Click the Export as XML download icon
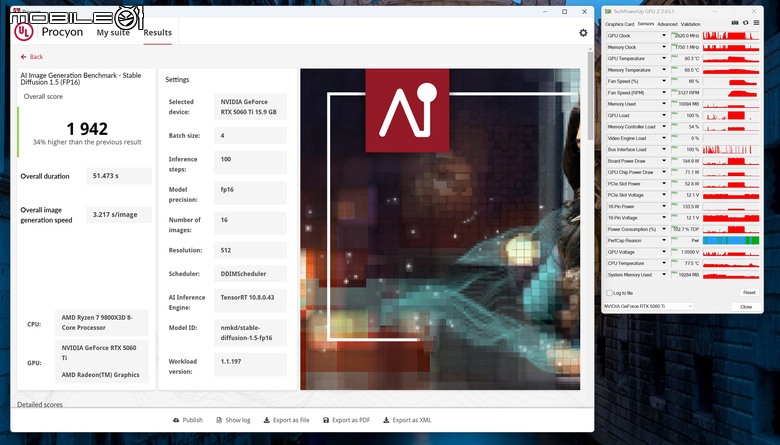The height and width of the screenshot is (445, 780). pos(386,420)
